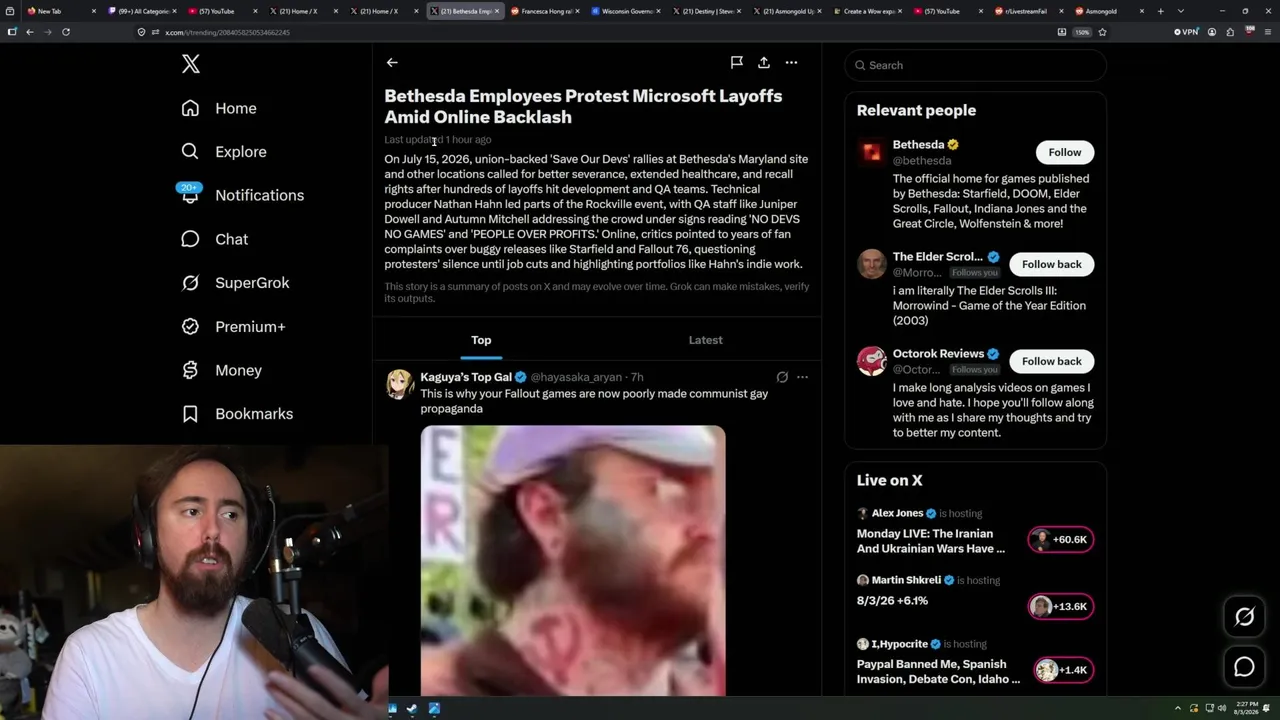Open the floating messages button
The height and width of the screenshot is (720, 1280).
point(1244,667)
